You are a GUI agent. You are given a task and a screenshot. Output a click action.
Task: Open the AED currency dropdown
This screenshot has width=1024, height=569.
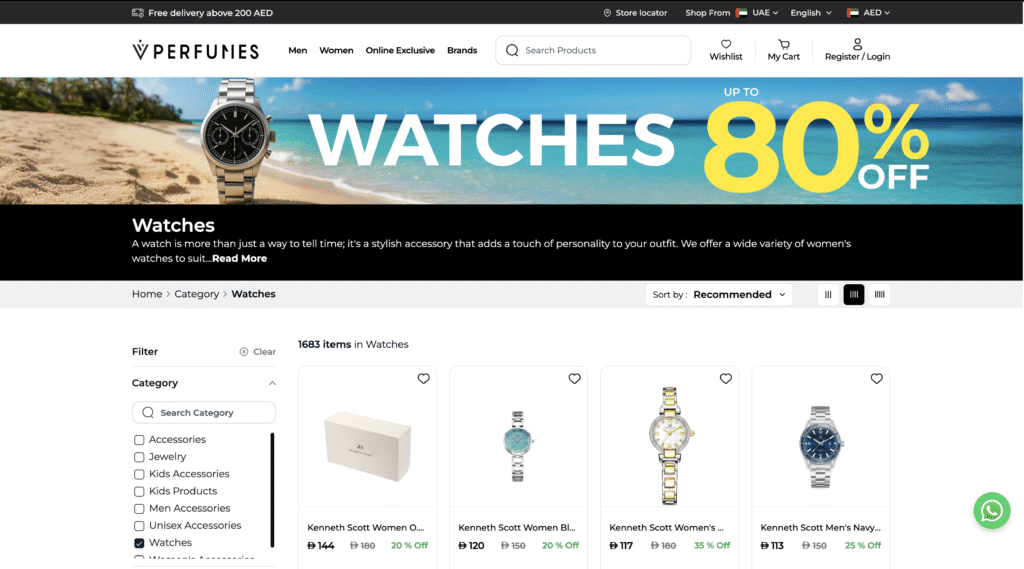[x=869, y=12]
